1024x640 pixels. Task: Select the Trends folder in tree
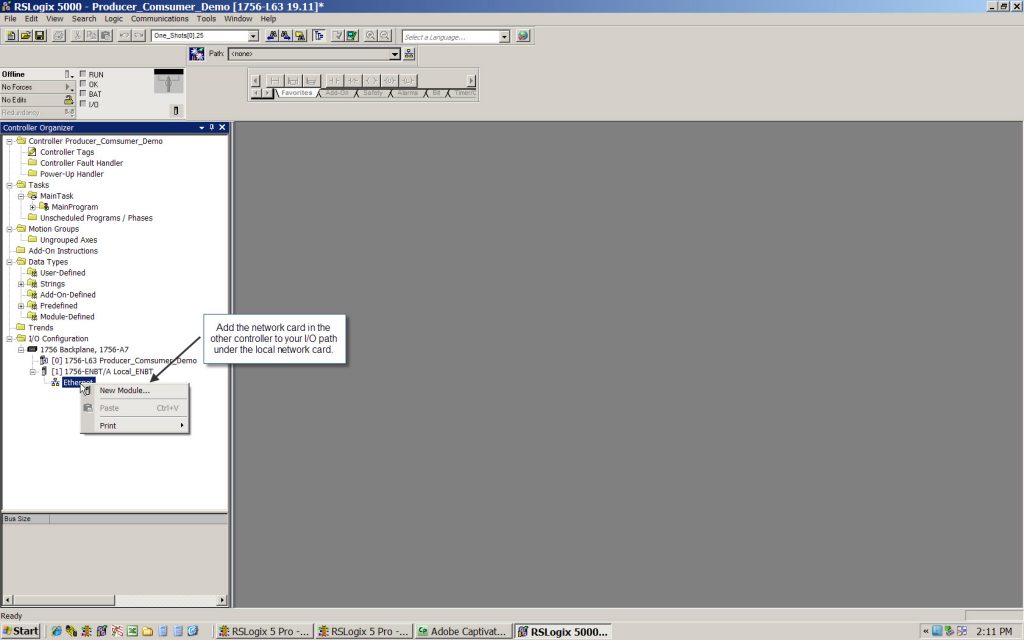click(x=40, y=328)
